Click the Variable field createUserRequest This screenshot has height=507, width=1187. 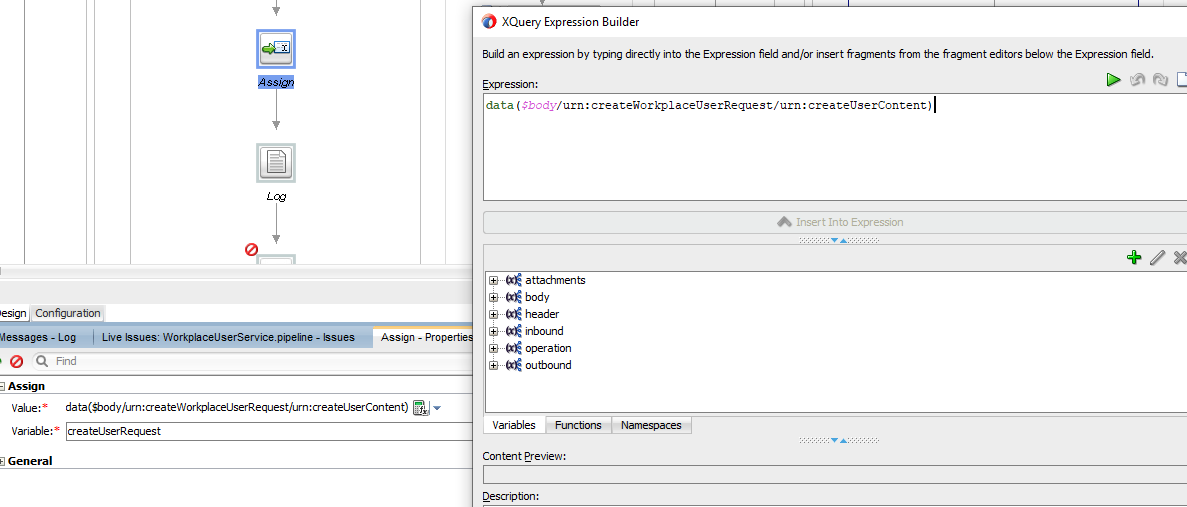(267, 431)
